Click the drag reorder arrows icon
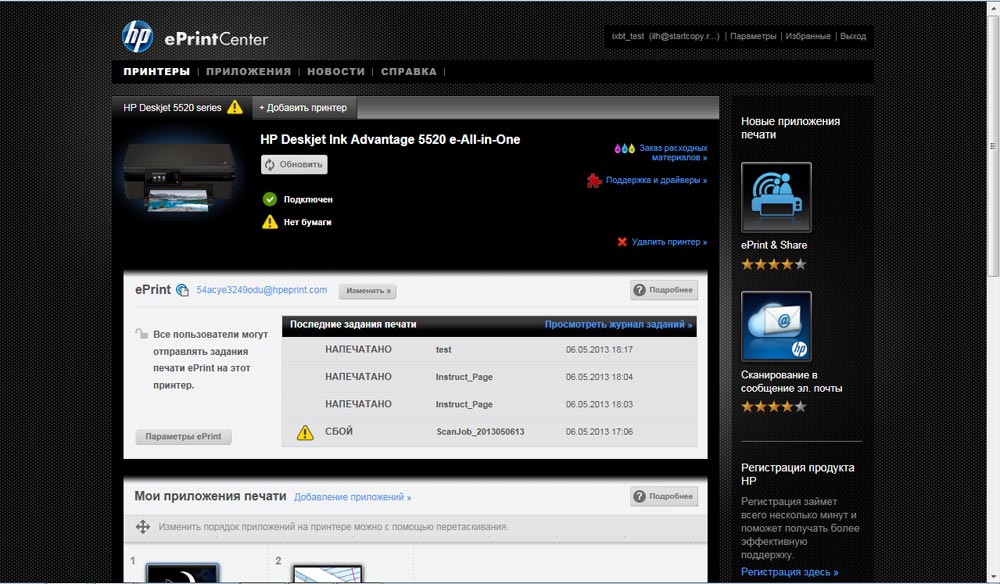The height and width of the screenshot is (584, 1000). [x=143, y=527]
